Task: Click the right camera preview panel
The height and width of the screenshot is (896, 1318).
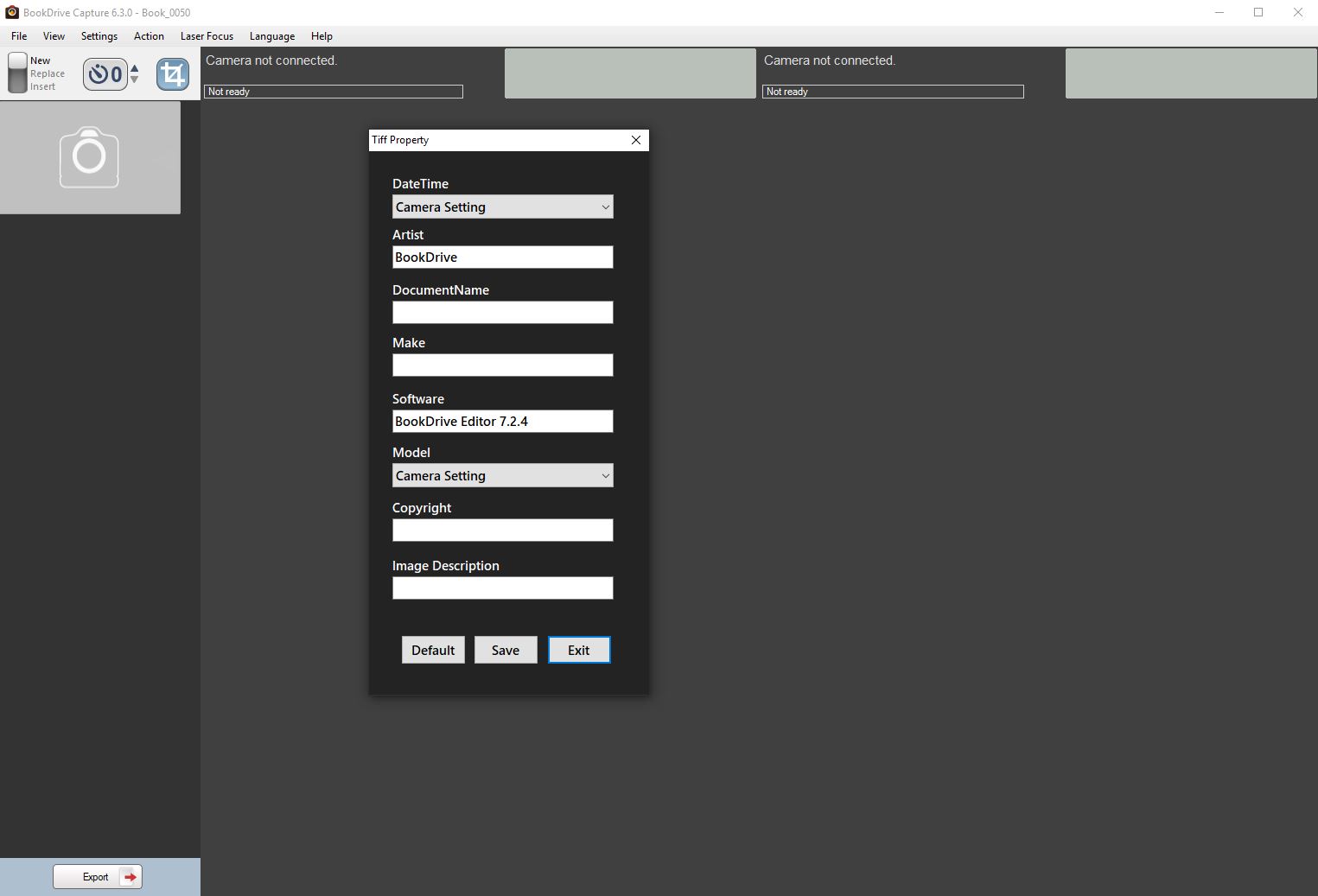Action: point(1191,73)
